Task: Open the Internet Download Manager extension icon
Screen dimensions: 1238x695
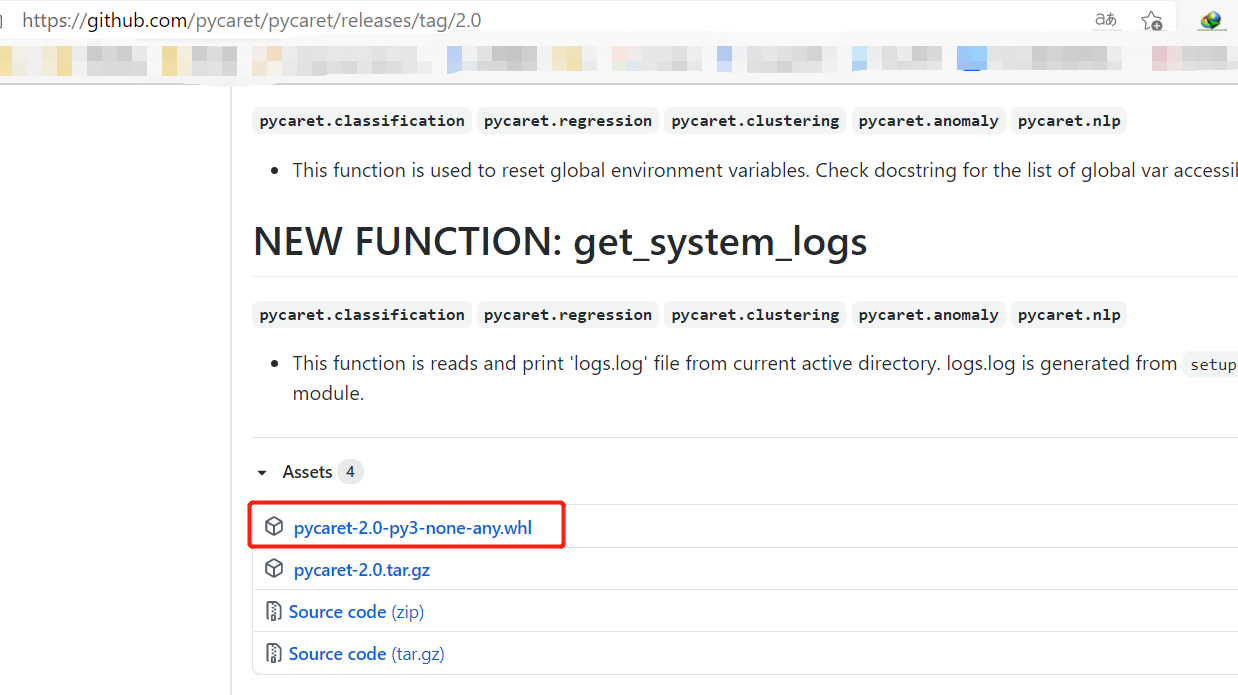Action: [x=1211, y=19]
